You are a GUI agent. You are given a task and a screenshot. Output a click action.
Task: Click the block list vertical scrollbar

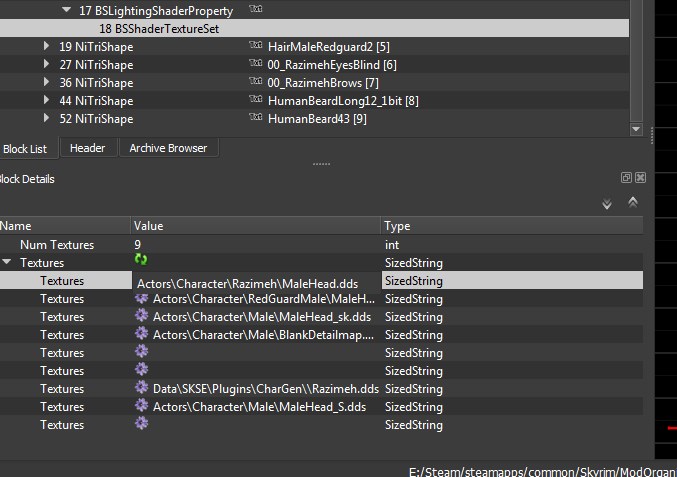tap(636, 60)
